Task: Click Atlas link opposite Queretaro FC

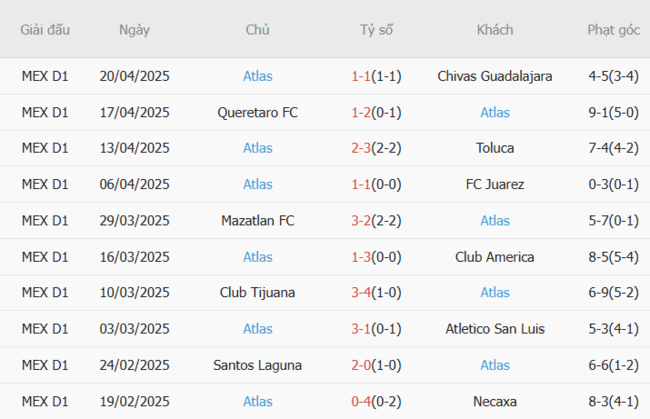Action: (x=495, y=112)
